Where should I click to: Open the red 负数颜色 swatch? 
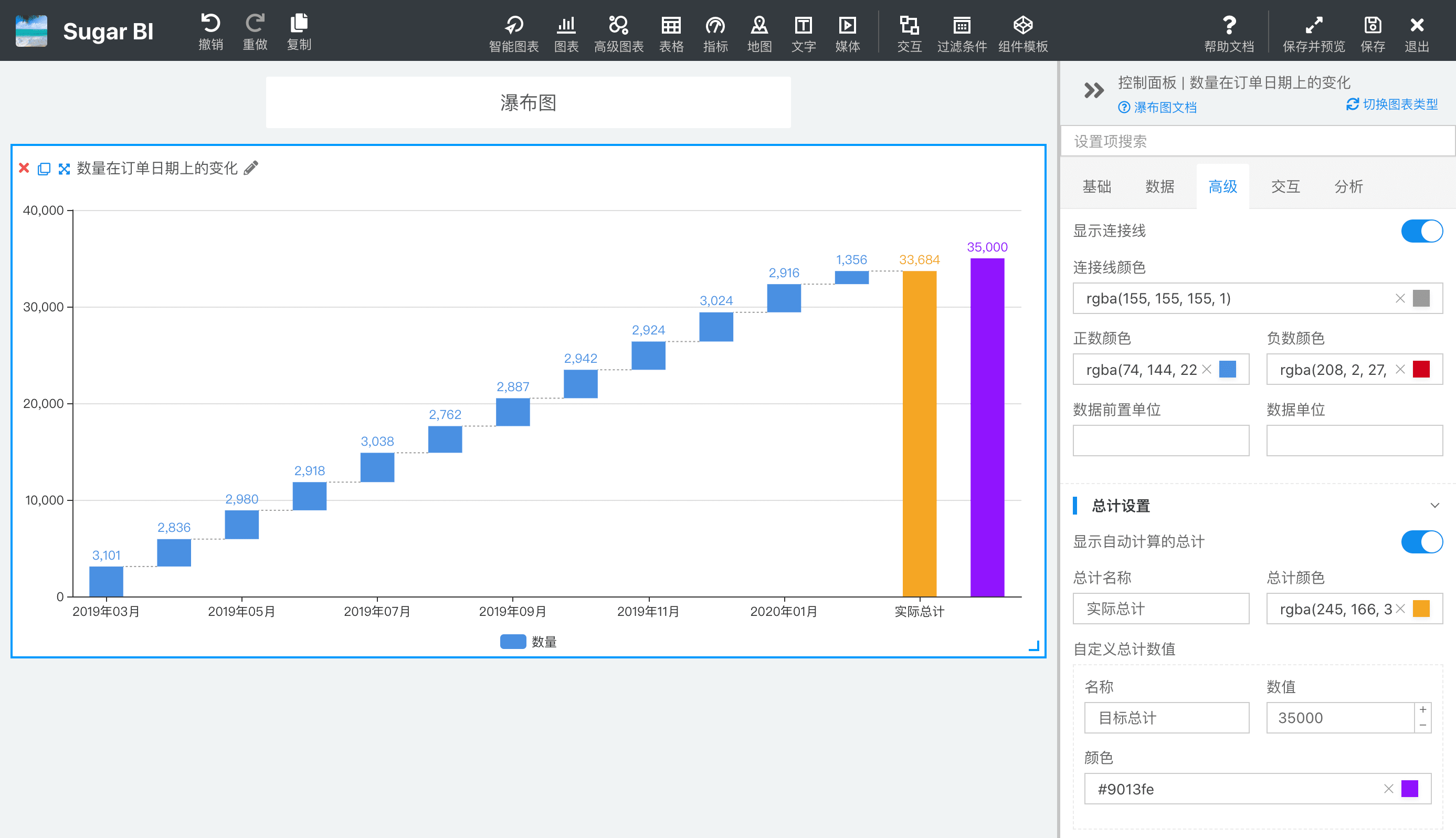(1421, 370)
